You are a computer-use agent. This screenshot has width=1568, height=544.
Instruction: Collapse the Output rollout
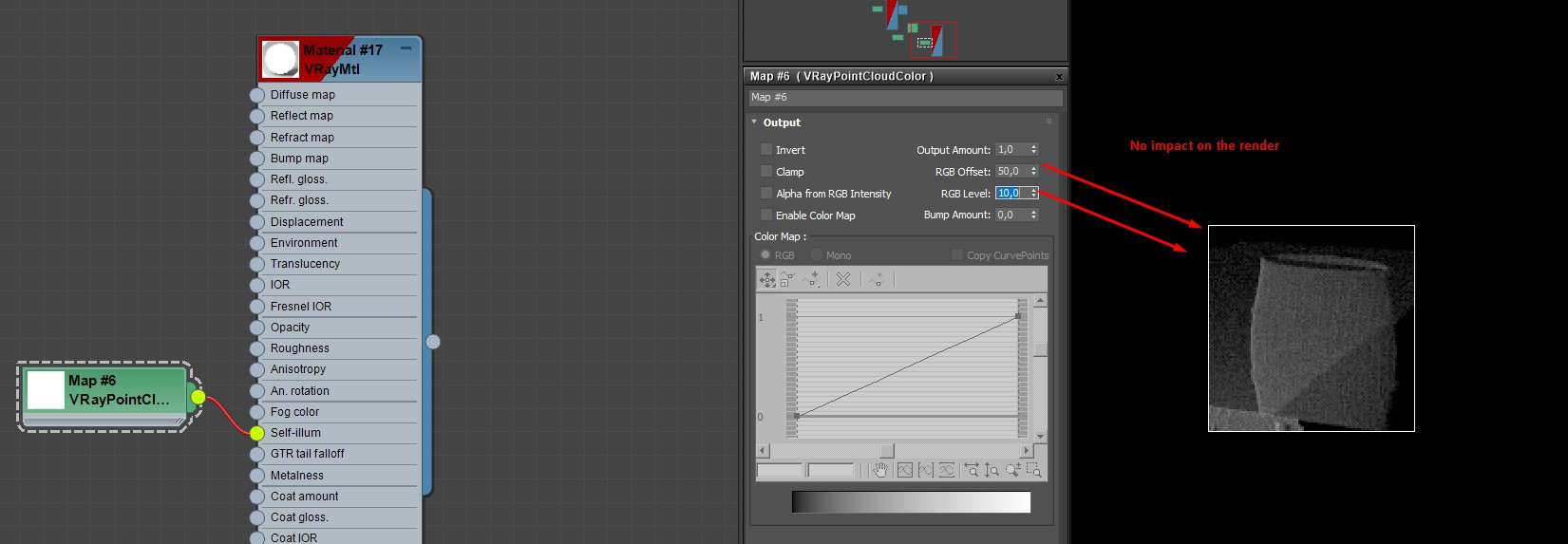754,122
